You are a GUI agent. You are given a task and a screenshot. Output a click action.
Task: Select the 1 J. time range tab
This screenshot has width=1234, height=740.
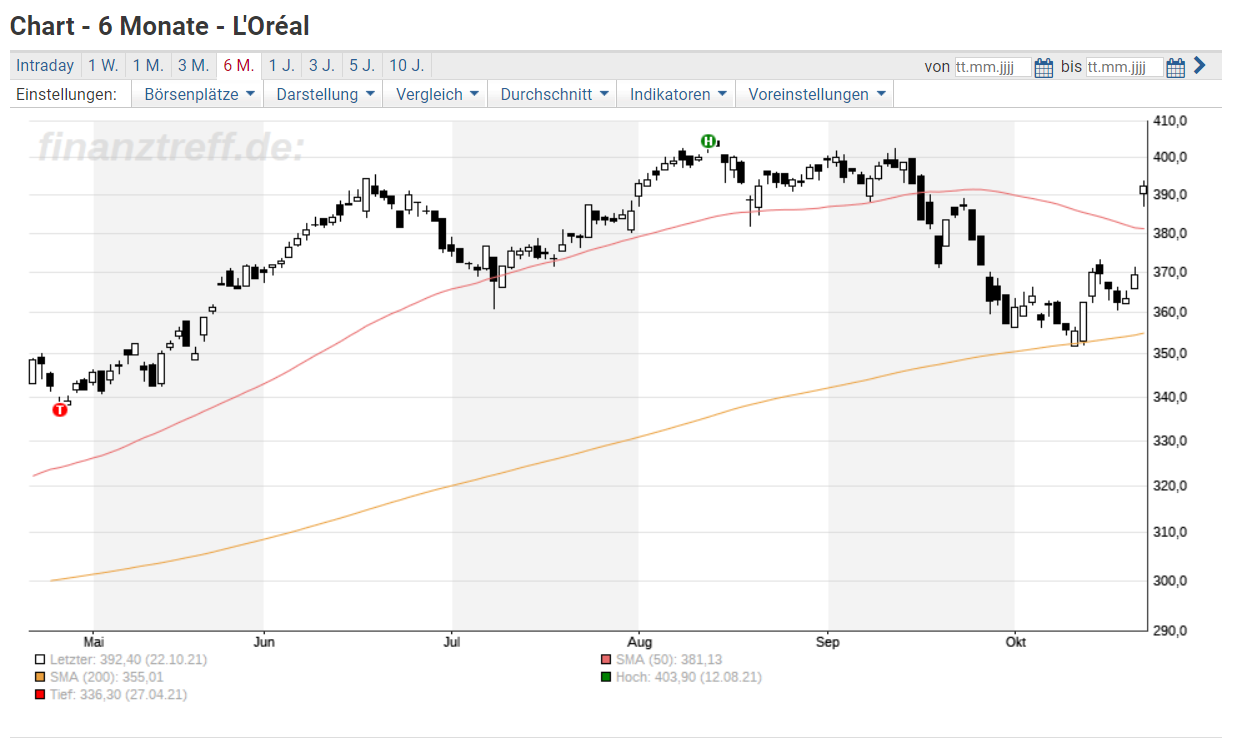281,66
